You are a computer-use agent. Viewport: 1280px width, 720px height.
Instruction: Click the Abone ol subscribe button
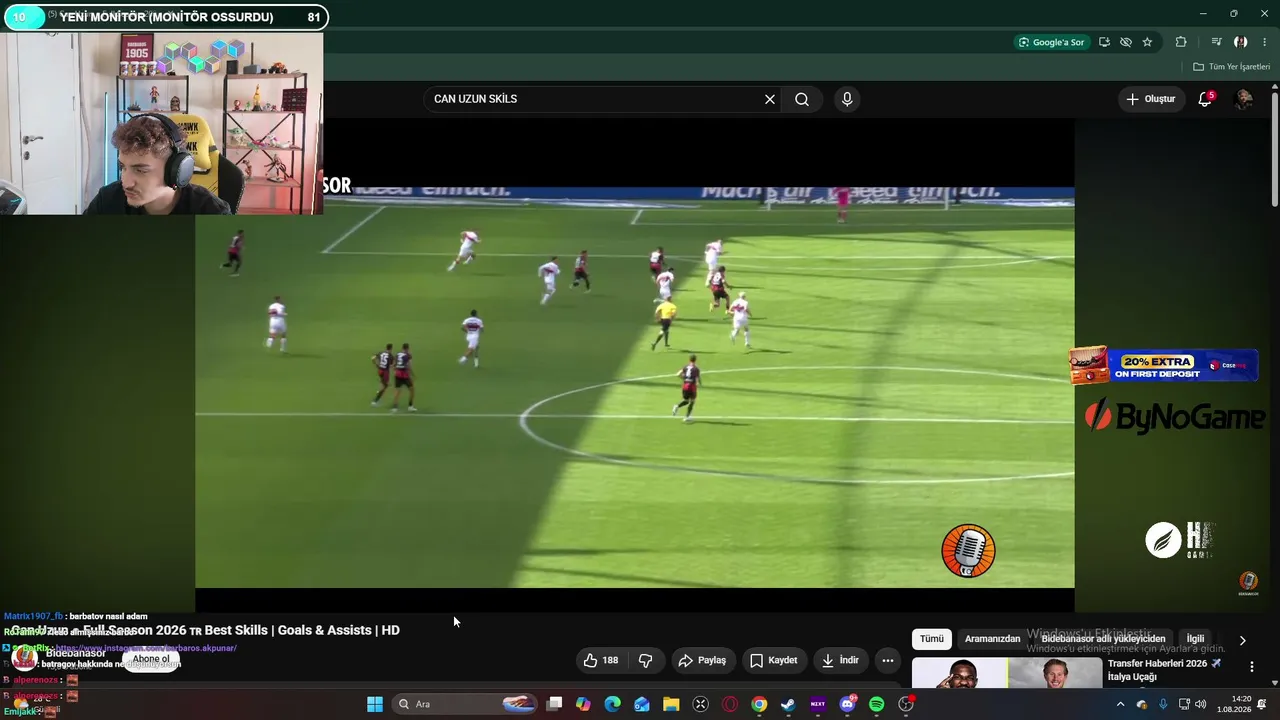(151, 659)
